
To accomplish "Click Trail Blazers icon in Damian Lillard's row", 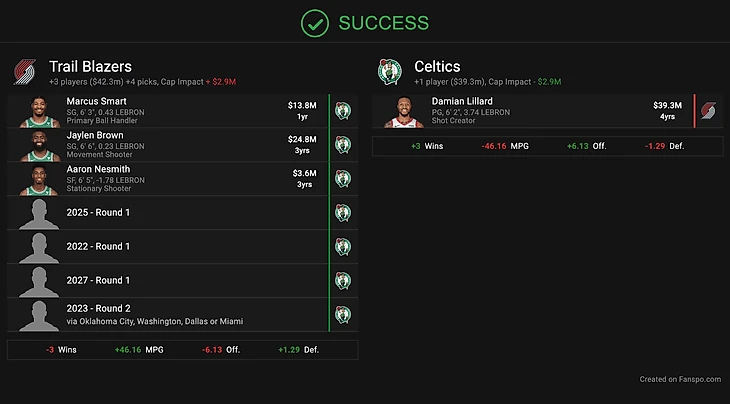I will (707, 111).
